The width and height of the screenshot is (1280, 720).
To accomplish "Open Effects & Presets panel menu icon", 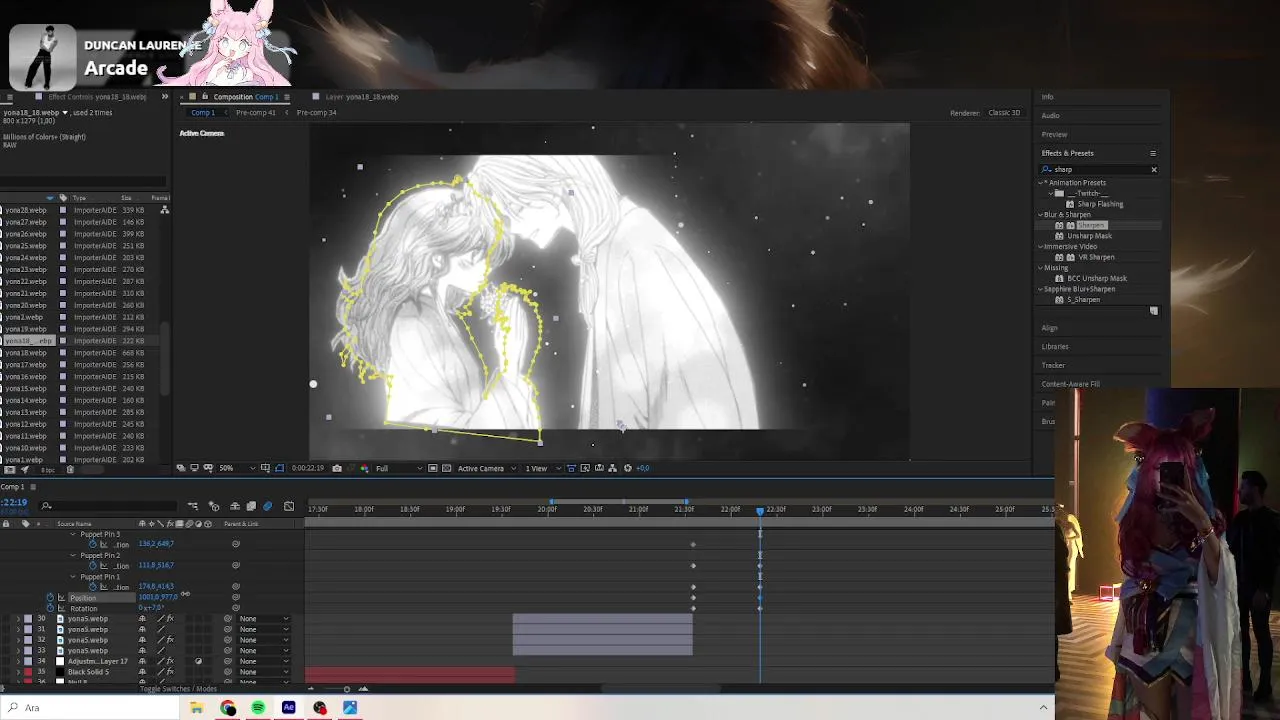I will (1153, 153).
